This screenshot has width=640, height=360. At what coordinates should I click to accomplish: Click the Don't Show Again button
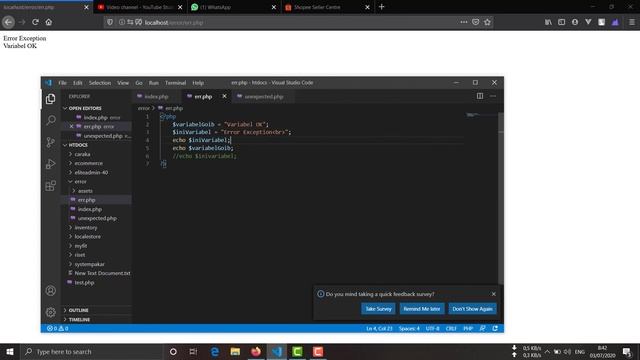[472, 309]
